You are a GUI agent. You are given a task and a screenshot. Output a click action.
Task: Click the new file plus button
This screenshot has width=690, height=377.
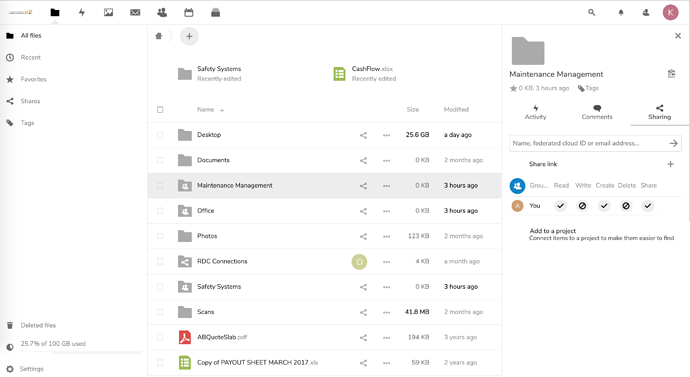[x=189, y=36]
